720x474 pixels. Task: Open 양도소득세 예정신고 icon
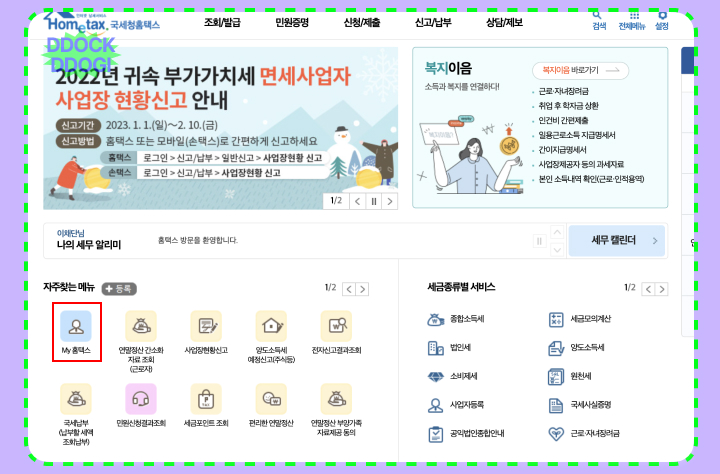coord(271,326)
